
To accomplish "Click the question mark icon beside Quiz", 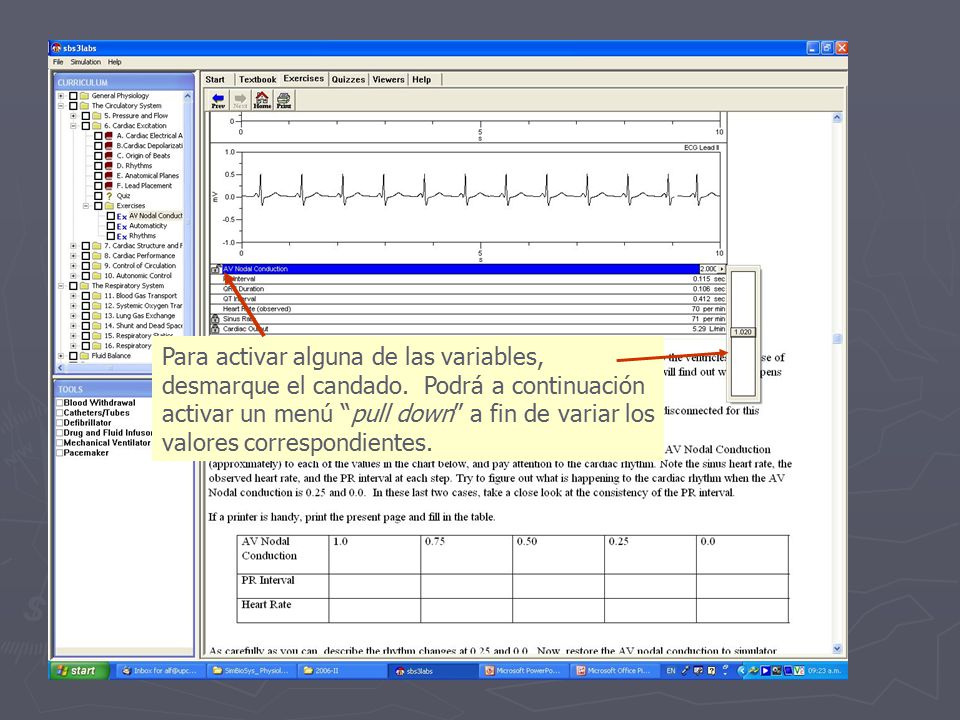I will 109,196.
